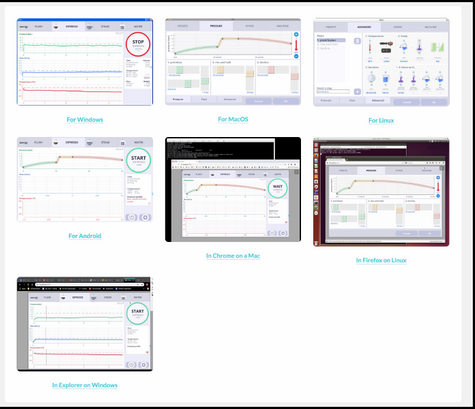Image resolution: width=475 pixels, height=409 pixels.
Task: Click the step name input field in the Linux screenshot
Action: (x=333, y=91)
